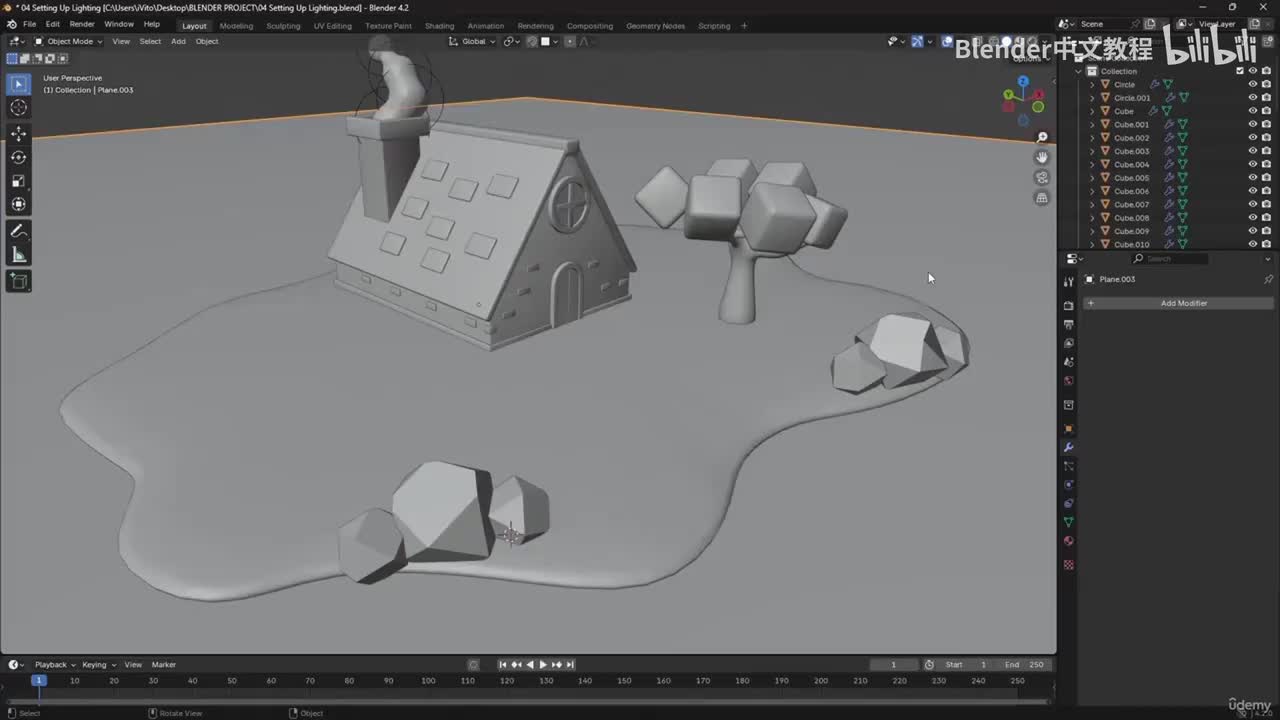Open the Render properties tab
The height and width of the screenshot is (720, 1280).
point(1068,306)
